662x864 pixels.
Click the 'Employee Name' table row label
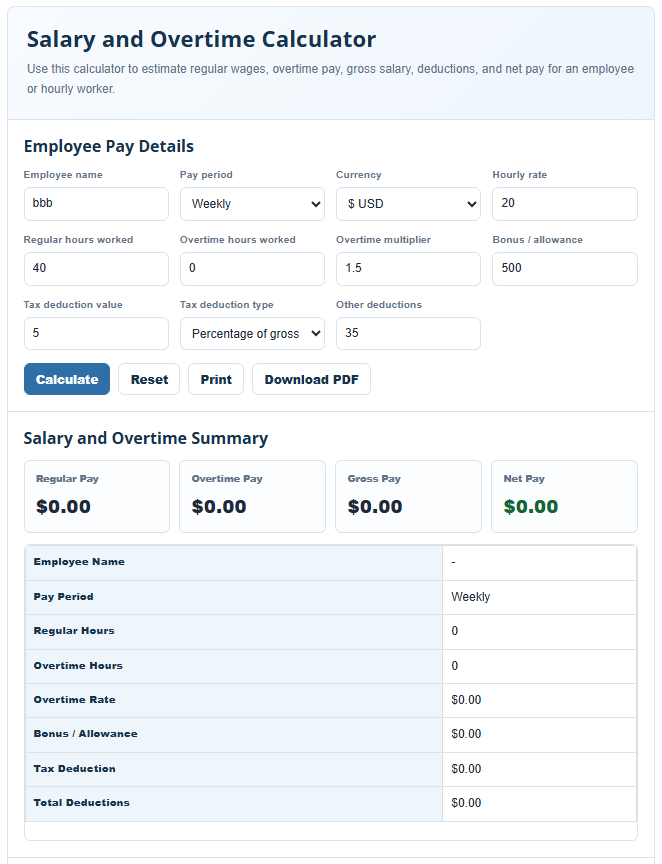coord(79,561)
